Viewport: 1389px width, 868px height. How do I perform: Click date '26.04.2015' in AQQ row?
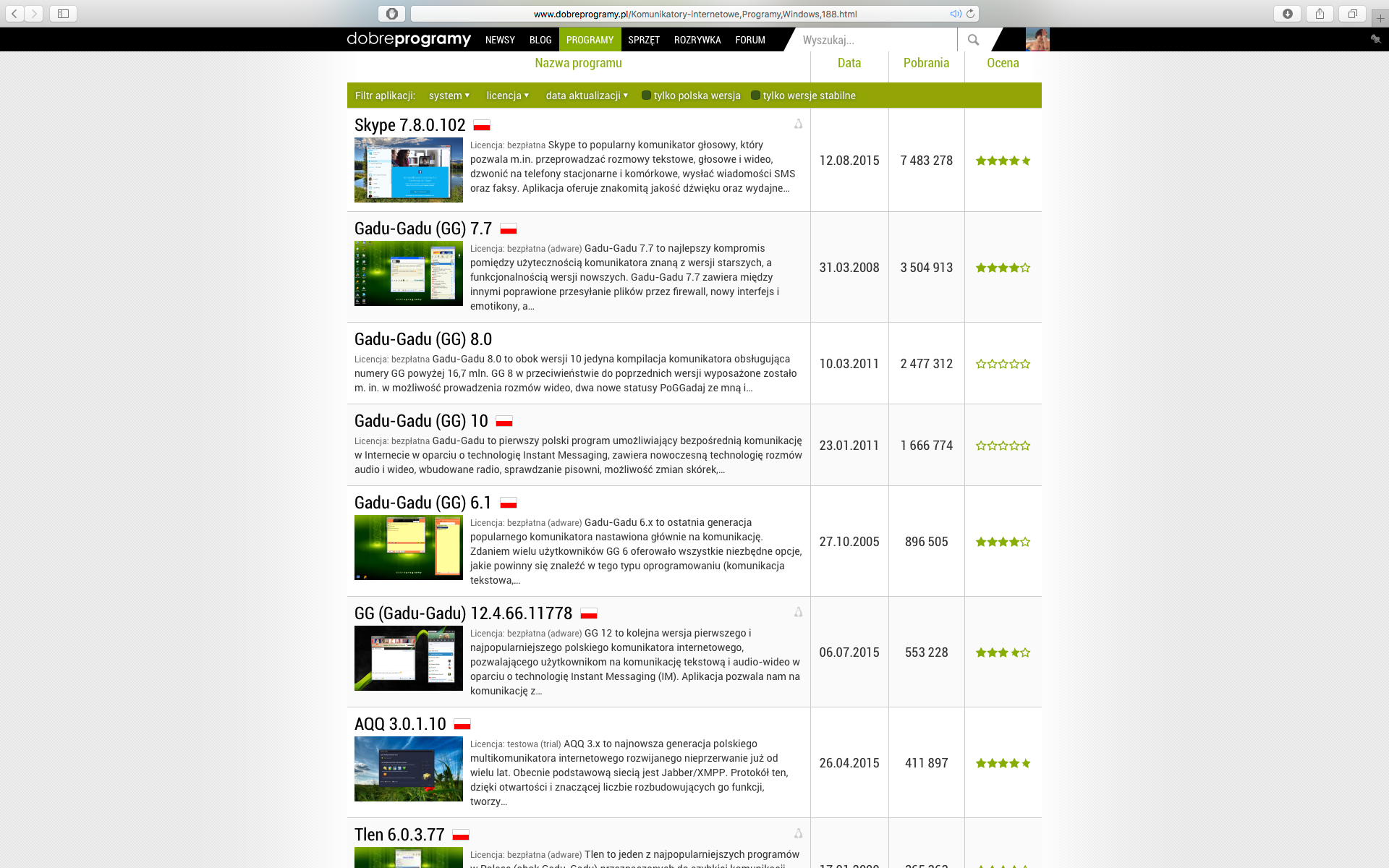click(849, 763)
